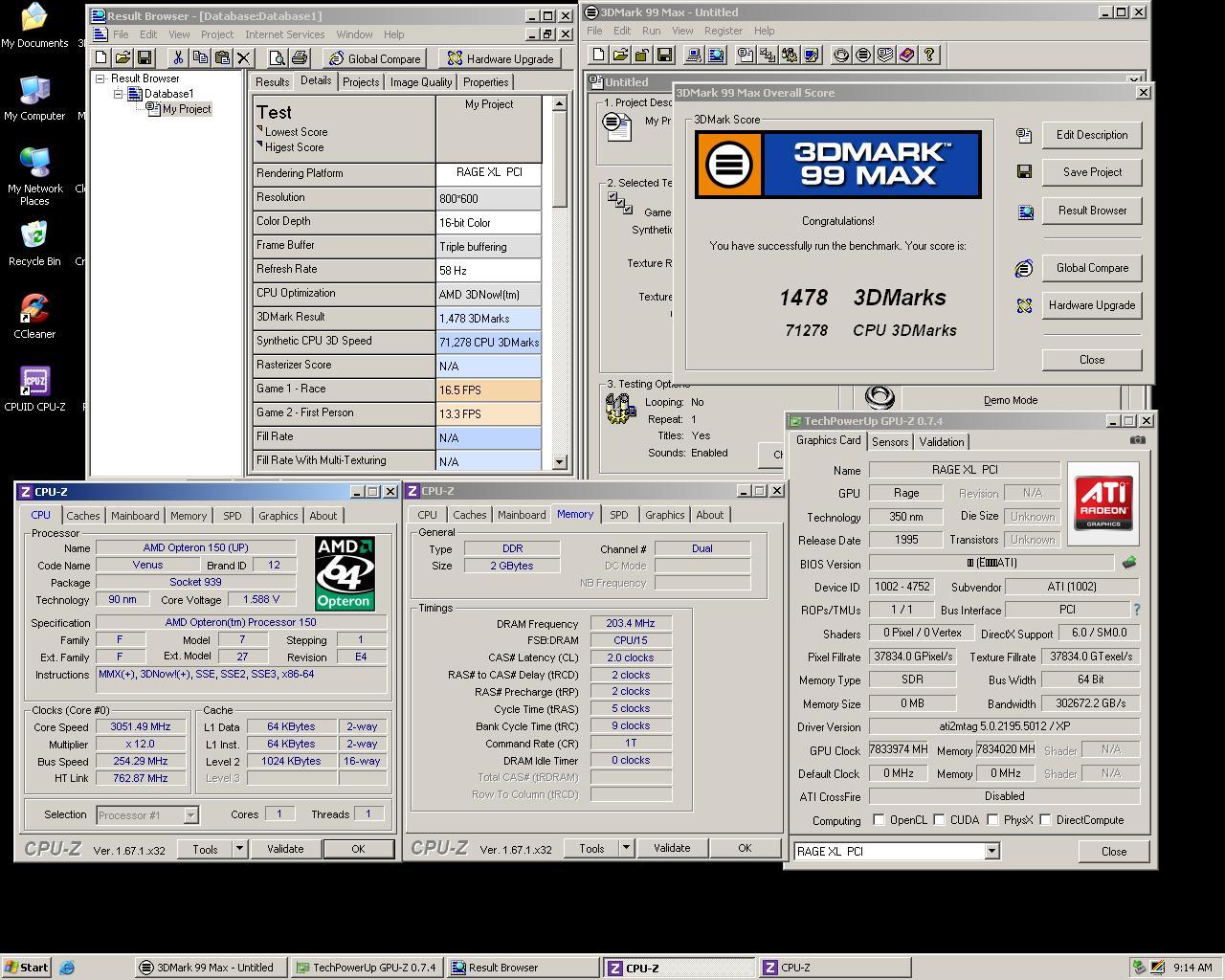Open the Validation tab in GPU-Z
This screenshot has height=980, width=1225.
click(x=942, y=442)
